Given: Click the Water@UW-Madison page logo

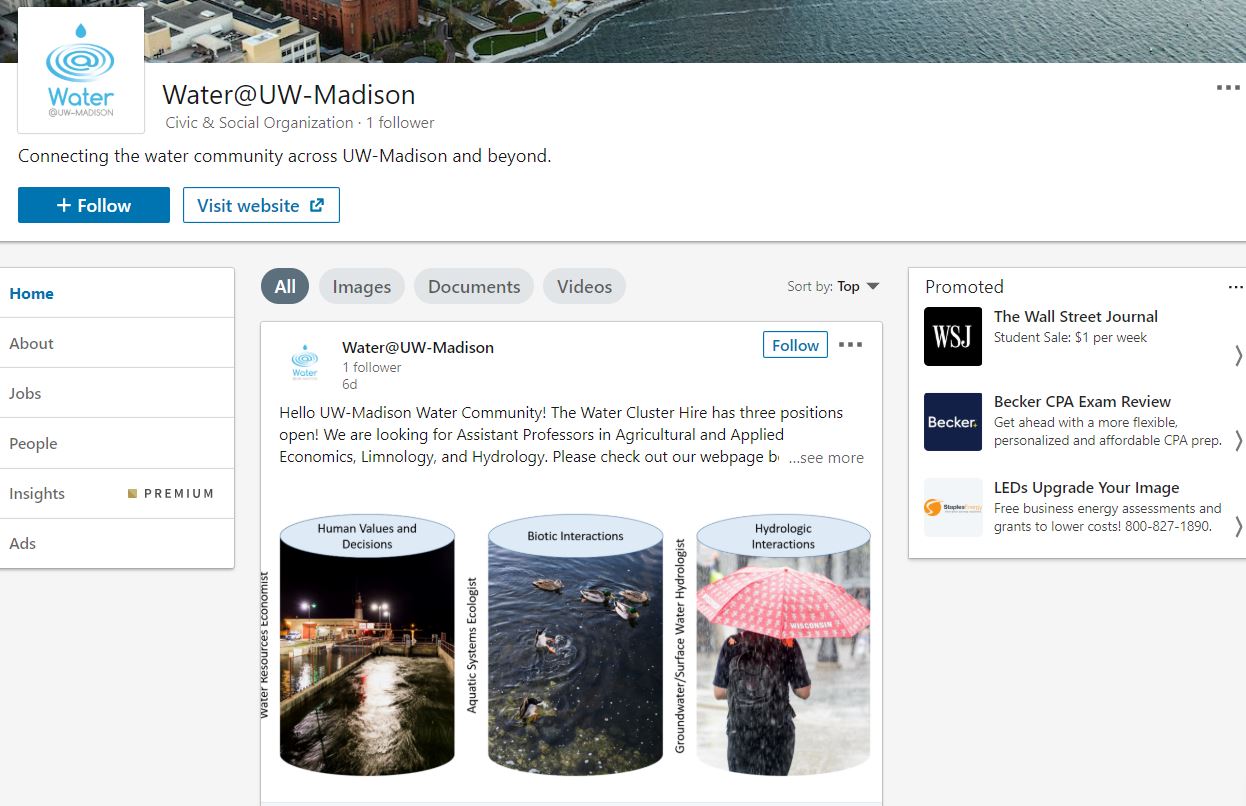Looking at the screenshot, I should pyautogui.click(x=81, y=70).
